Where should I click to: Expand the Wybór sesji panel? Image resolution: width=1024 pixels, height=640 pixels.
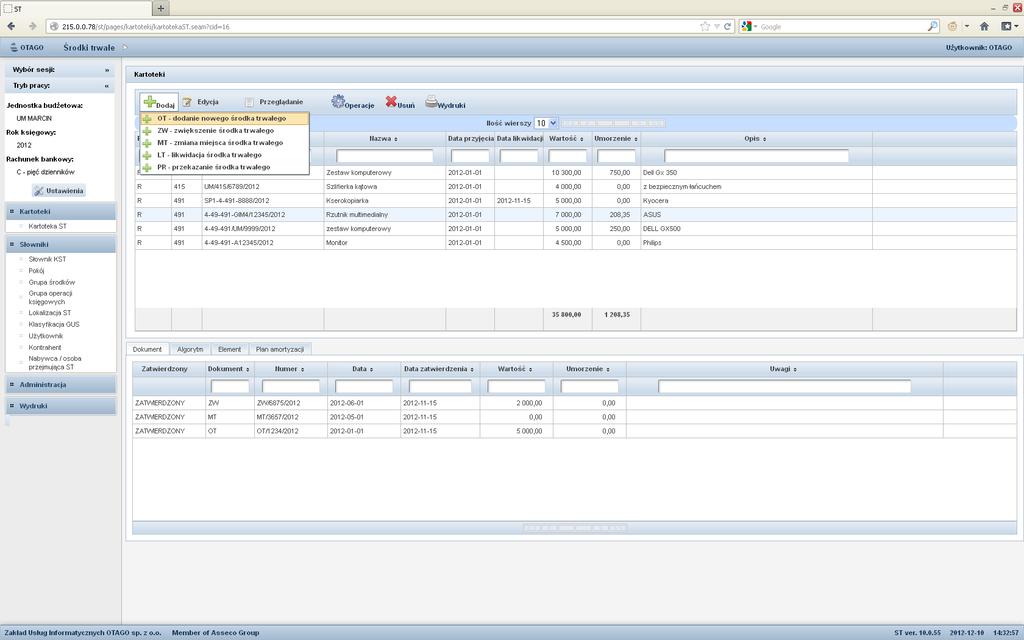point(60,69)
